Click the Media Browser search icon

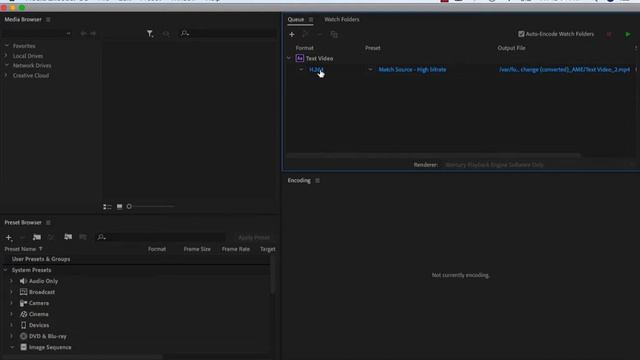[184, 33]
